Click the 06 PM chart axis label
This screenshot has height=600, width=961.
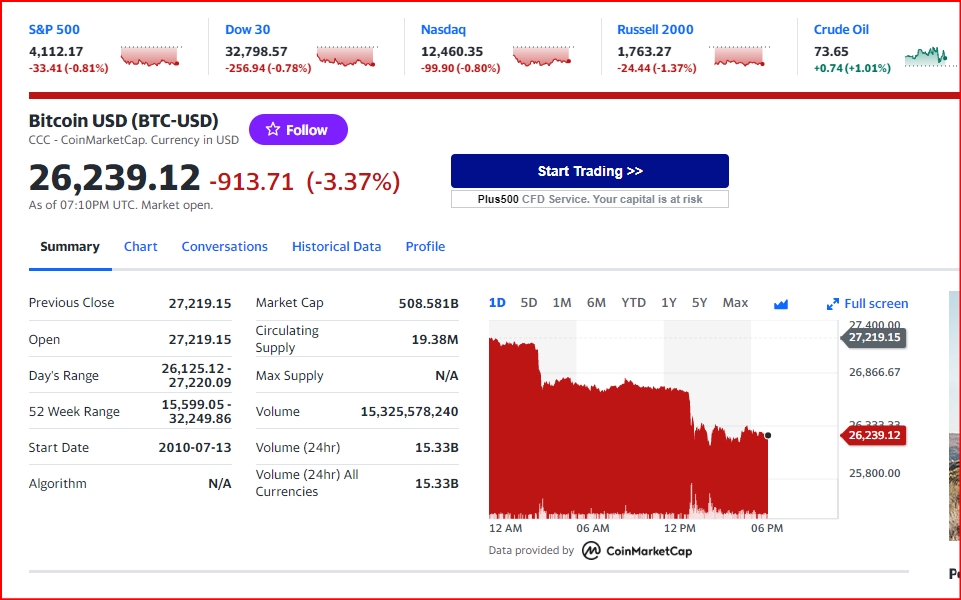[767, 528]
